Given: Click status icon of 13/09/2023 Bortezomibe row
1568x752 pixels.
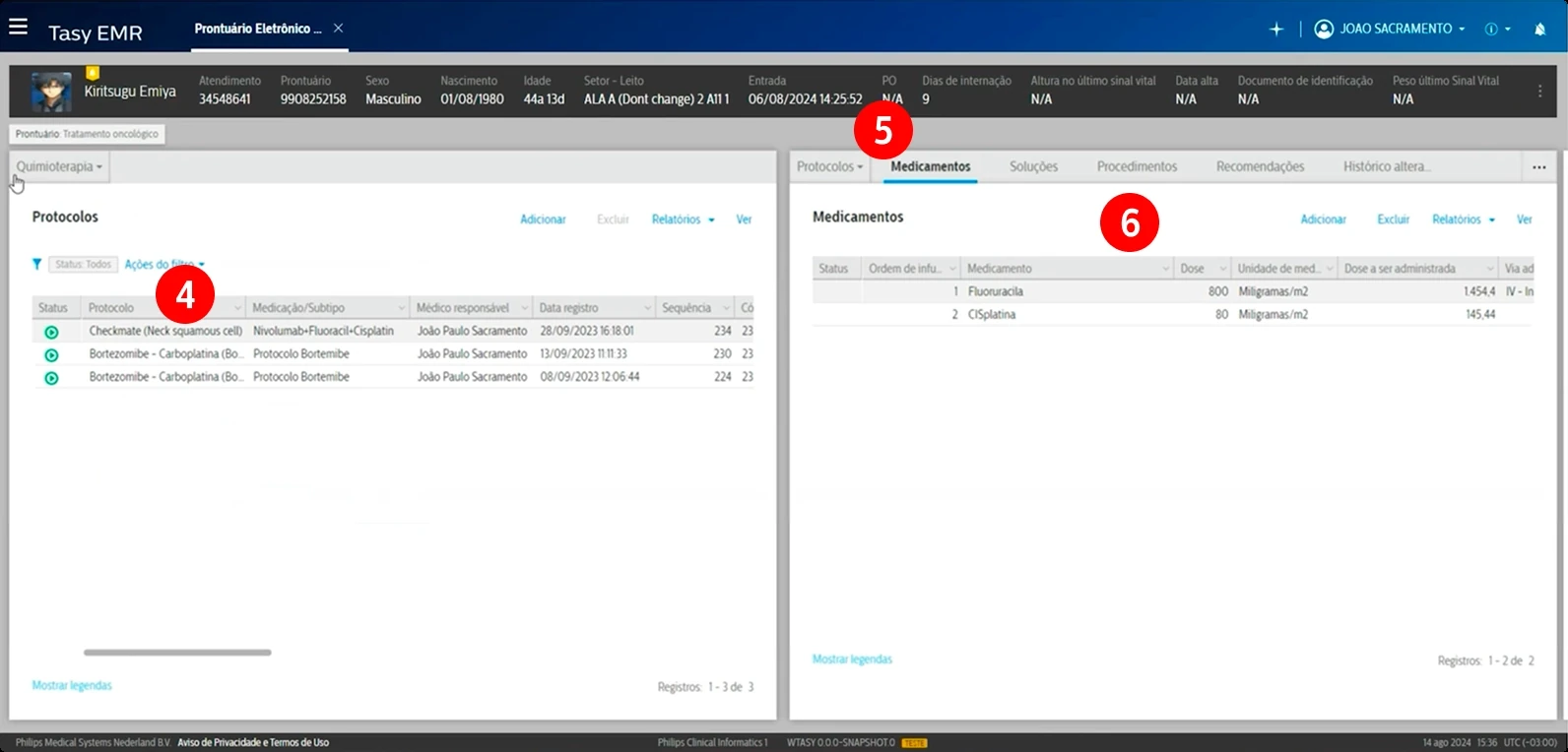Looking at the screenshot, I should pyautogui.click(x=51, y=354).
